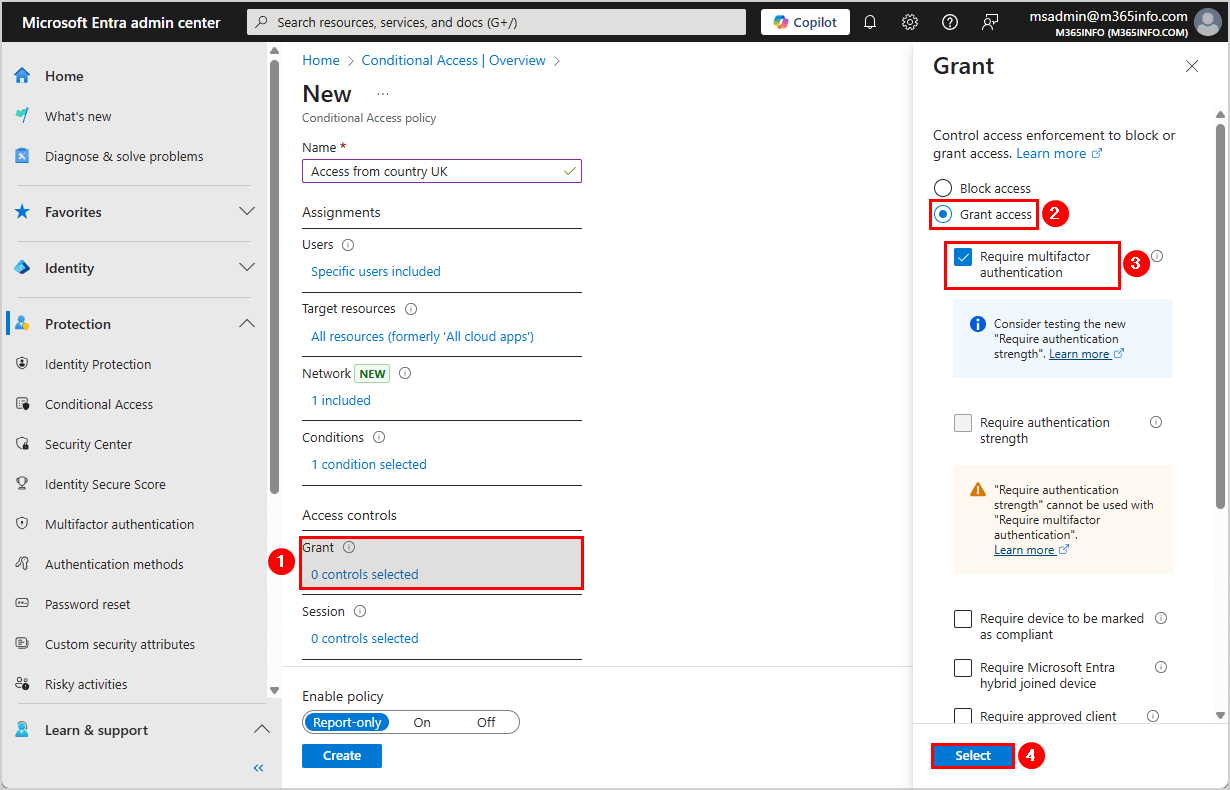The image size is (1230, 790).
Task: Open Password reset in sidebar
Action: point(88,604)
